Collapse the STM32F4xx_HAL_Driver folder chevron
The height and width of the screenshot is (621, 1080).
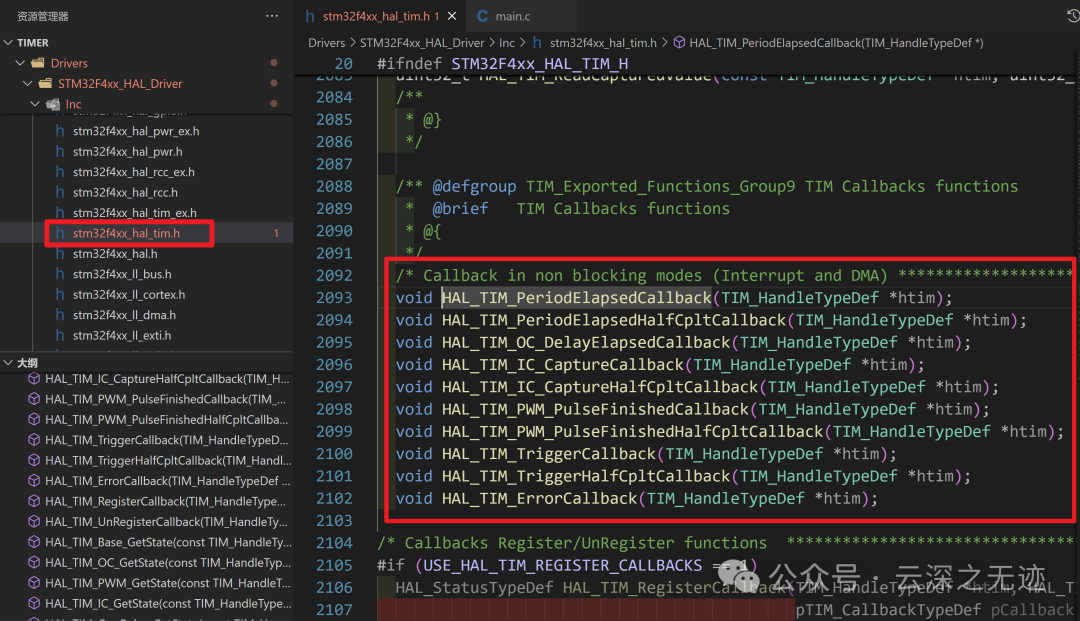pyautogui.click(x=28, y=84)
